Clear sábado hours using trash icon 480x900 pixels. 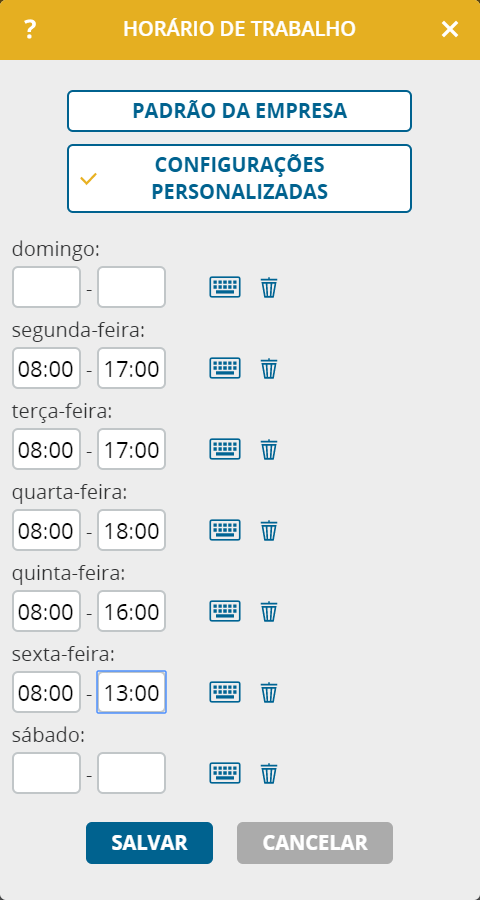269,773
